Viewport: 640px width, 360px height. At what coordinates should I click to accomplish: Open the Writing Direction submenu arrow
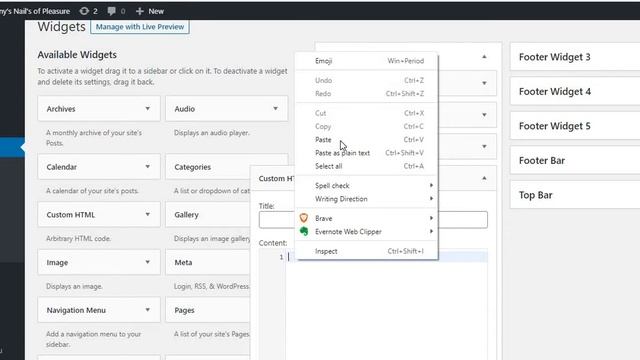pos(431,199)
